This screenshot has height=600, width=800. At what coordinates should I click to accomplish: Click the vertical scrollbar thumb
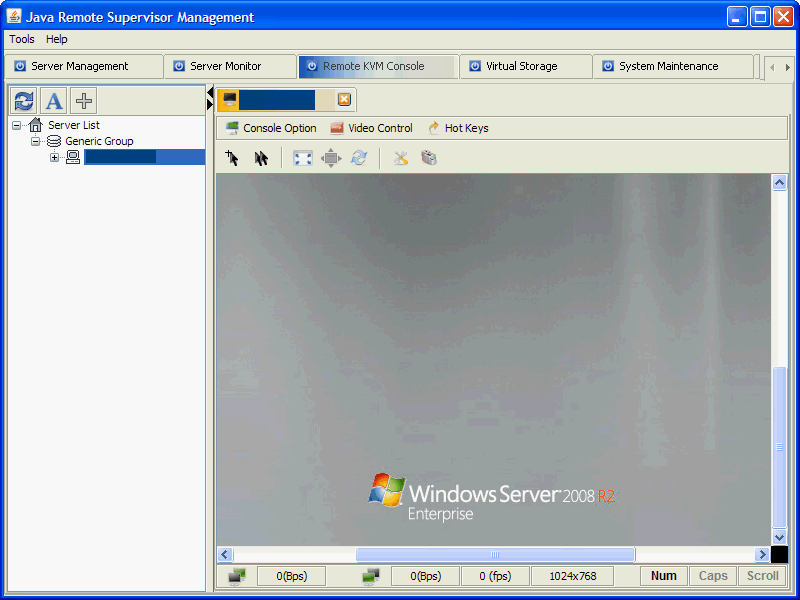(779, 447)
